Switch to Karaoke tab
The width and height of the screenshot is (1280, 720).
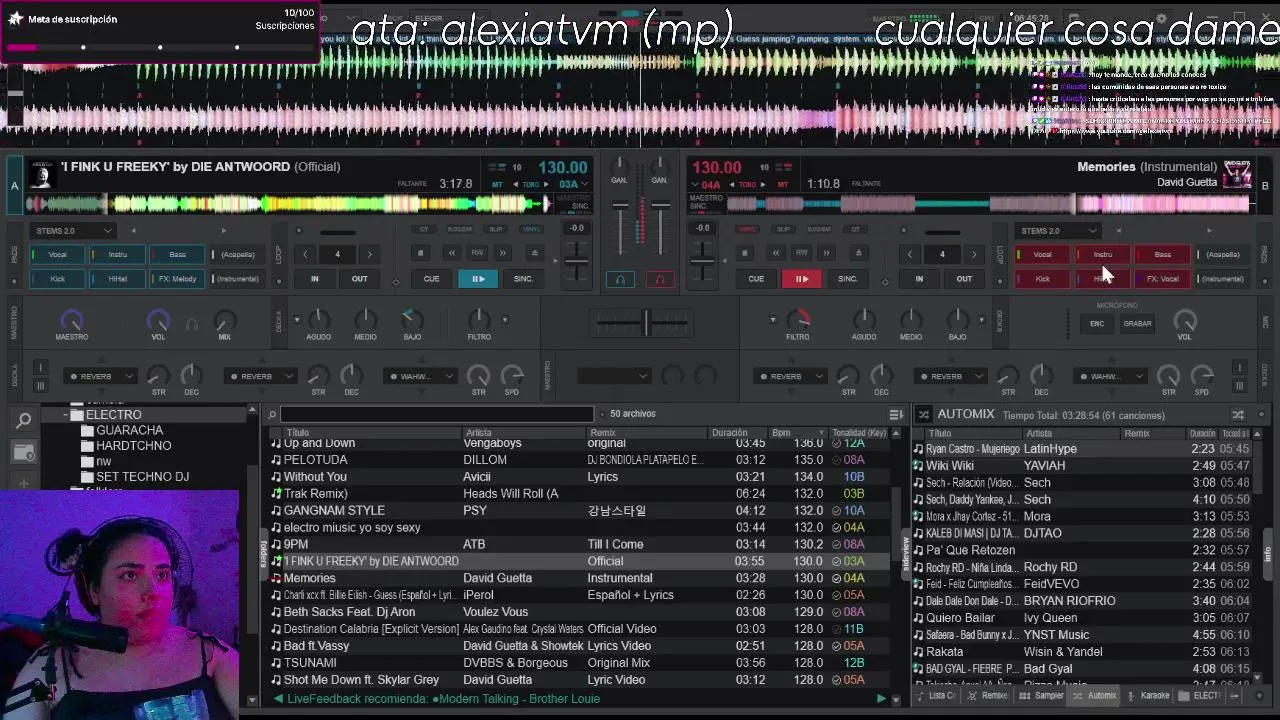coord(1149,696)
